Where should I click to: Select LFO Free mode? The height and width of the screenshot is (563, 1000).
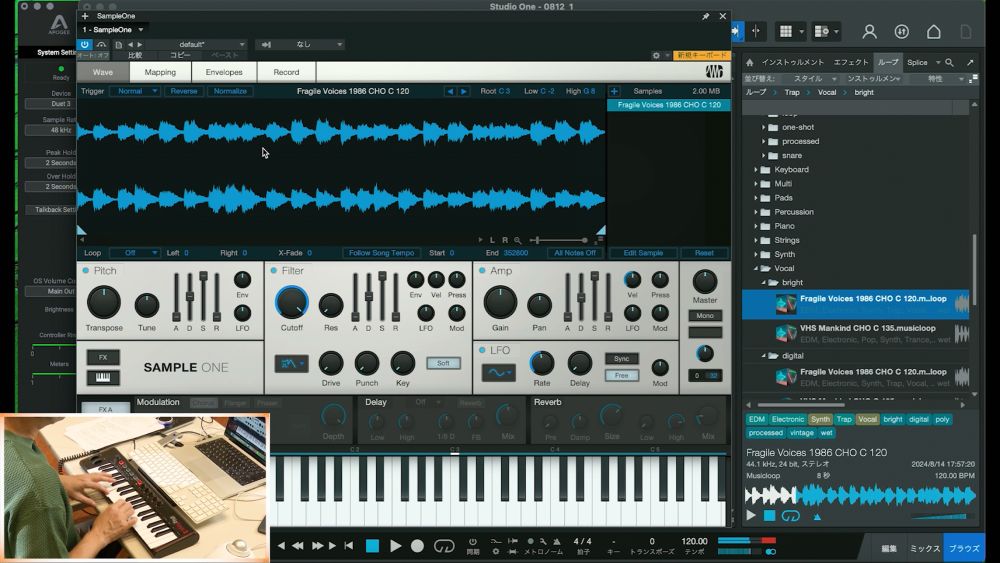pos(621,376)
